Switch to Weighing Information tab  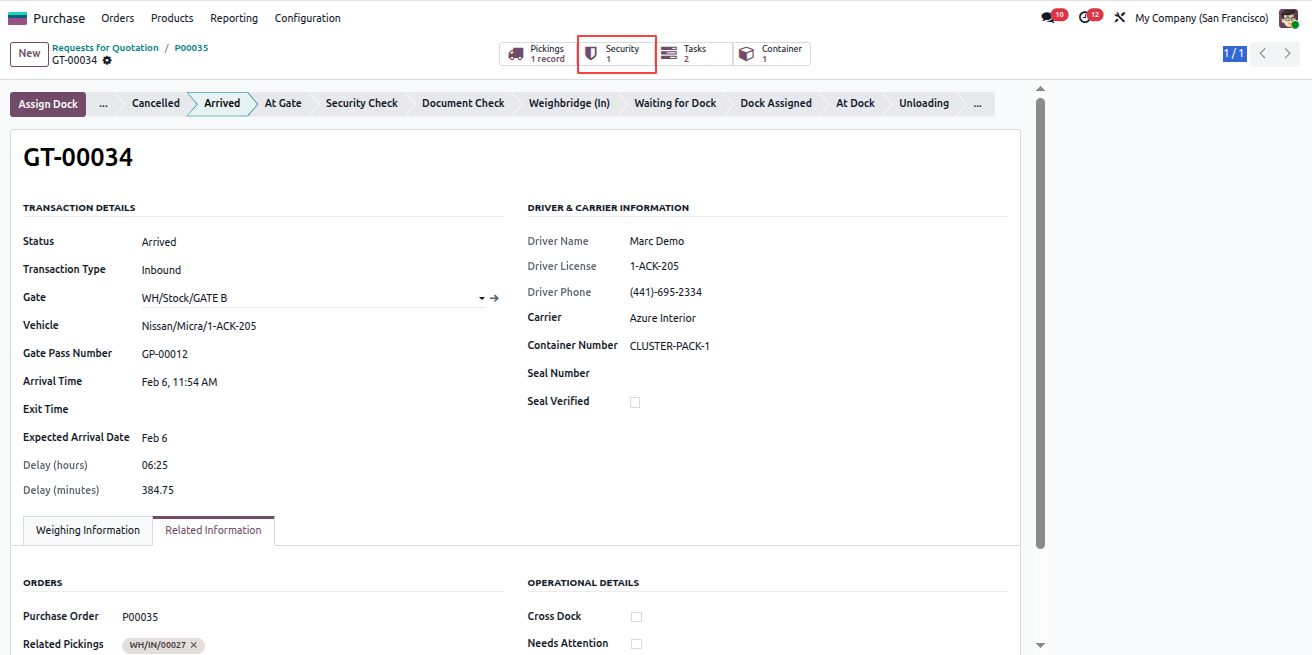point(88,530)
